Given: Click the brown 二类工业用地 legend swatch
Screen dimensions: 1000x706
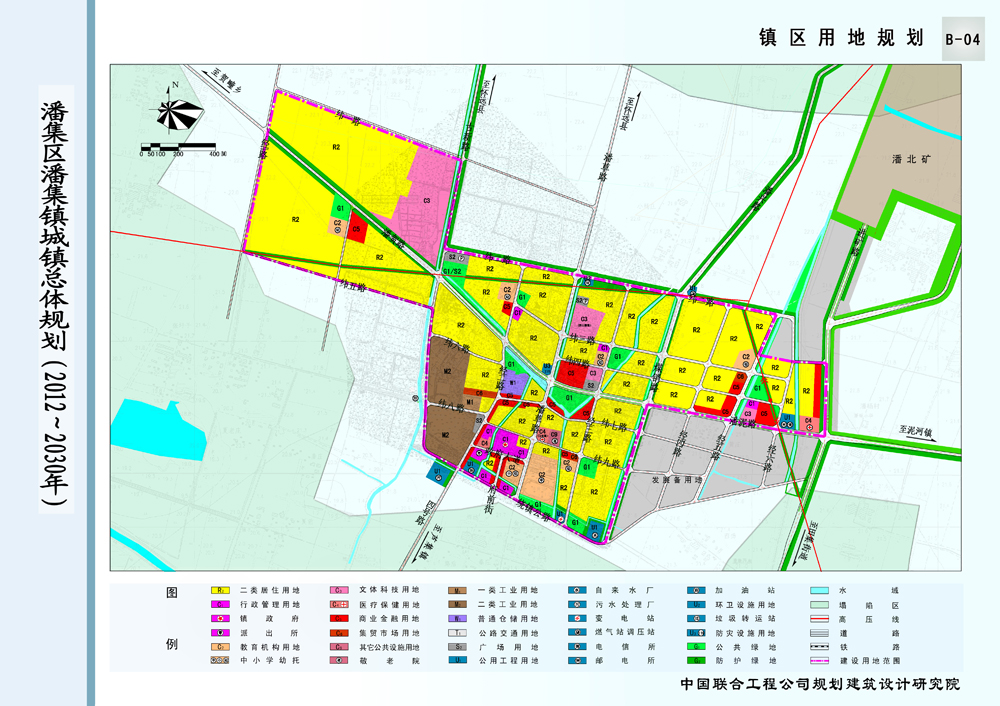Looking at the screenshot, I should (x=459, y=605).
